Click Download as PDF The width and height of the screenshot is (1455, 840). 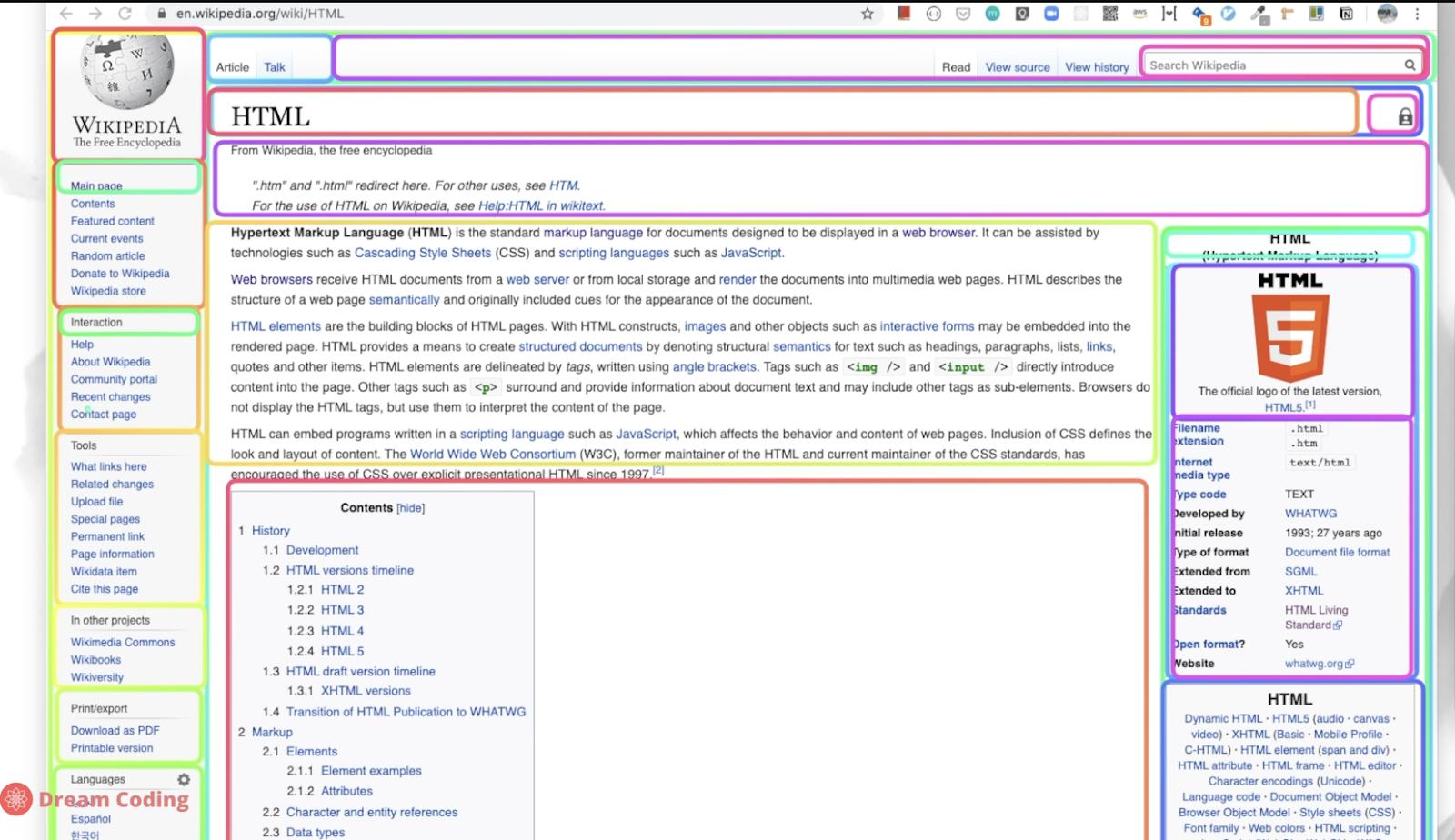point(115,730)
